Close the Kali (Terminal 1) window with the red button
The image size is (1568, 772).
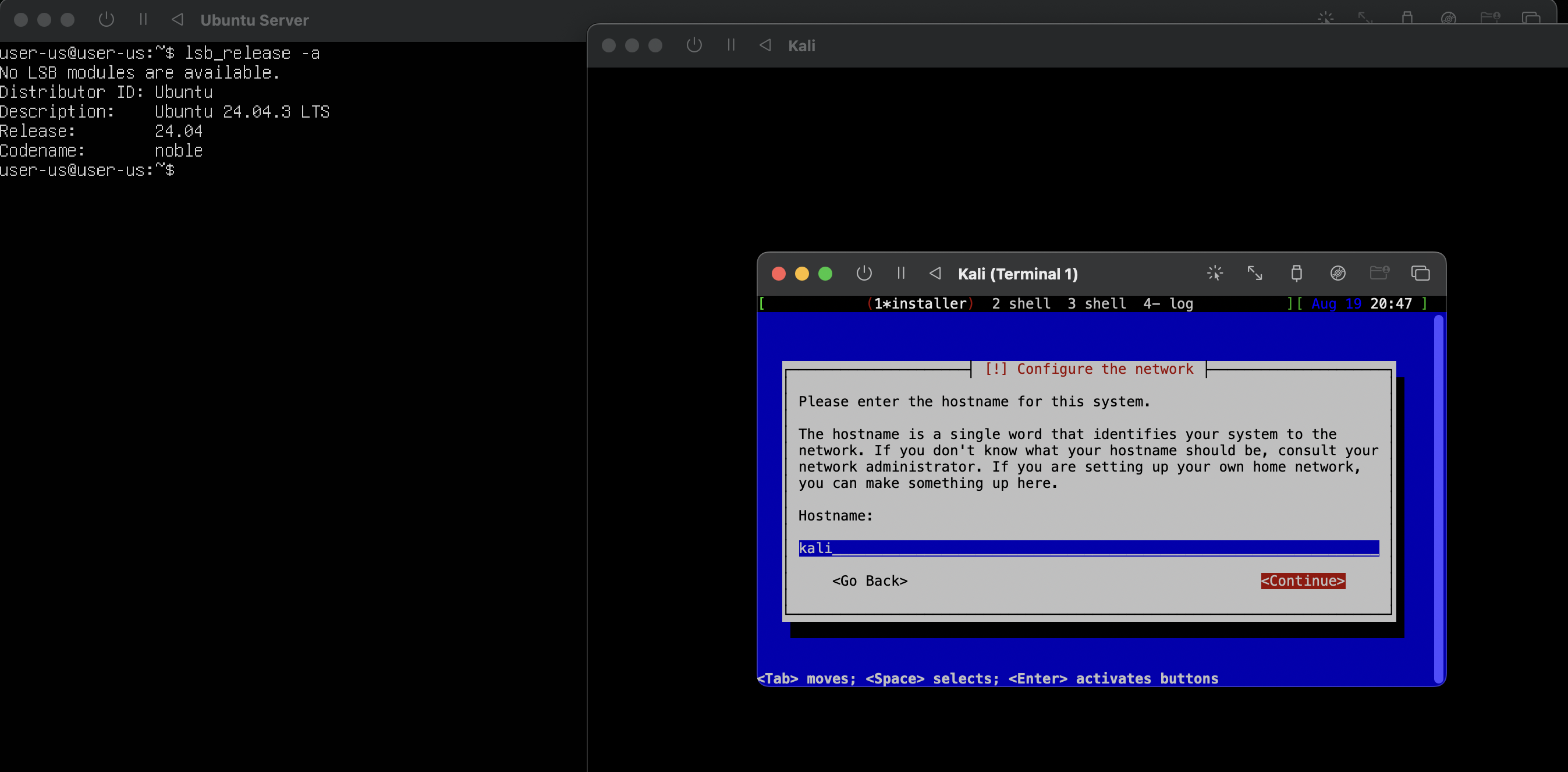click(x=779, y=274)
